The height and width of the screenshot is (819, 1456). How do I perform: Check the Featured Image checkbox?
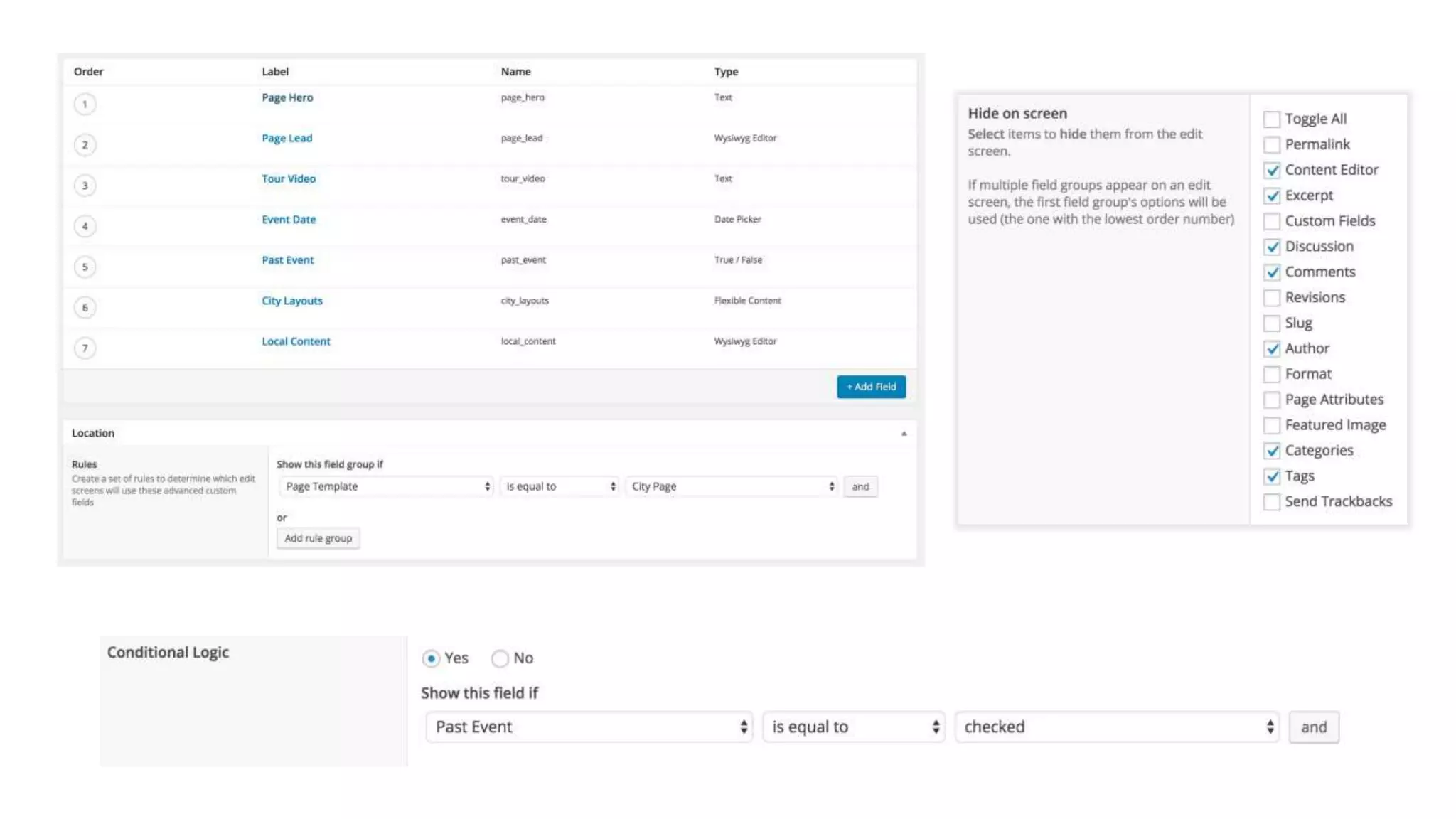click(x=1272, y=425)
